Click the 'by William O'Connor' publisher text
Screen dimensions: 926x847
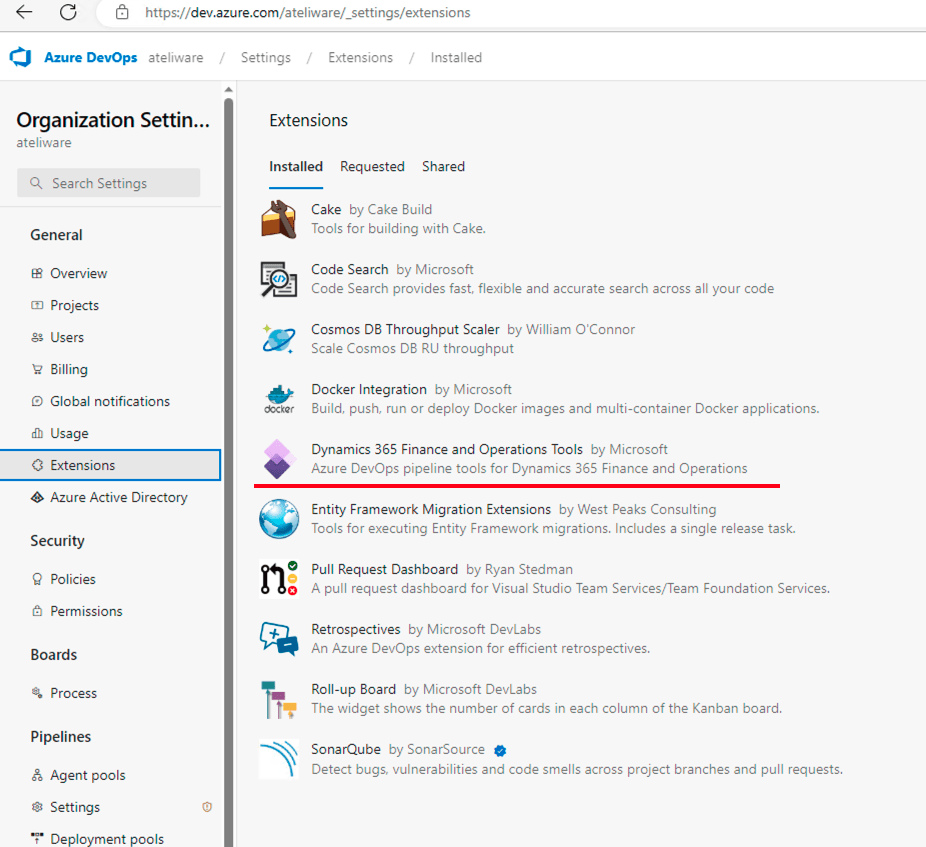point(571,330)
